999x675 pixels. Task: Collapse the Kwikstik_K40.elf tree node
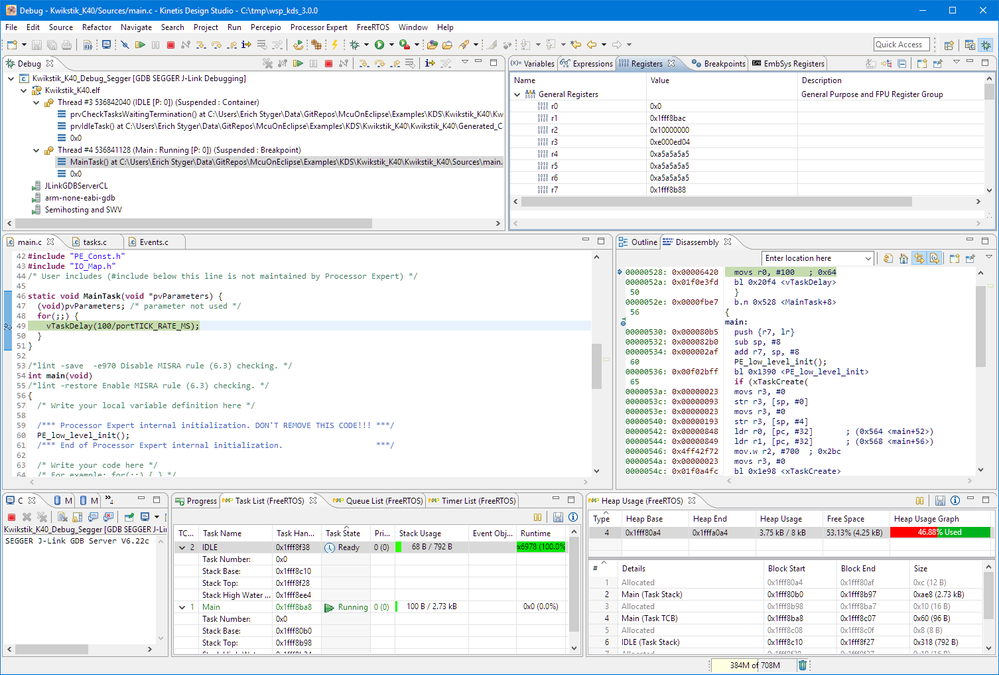tap(24, 90)
